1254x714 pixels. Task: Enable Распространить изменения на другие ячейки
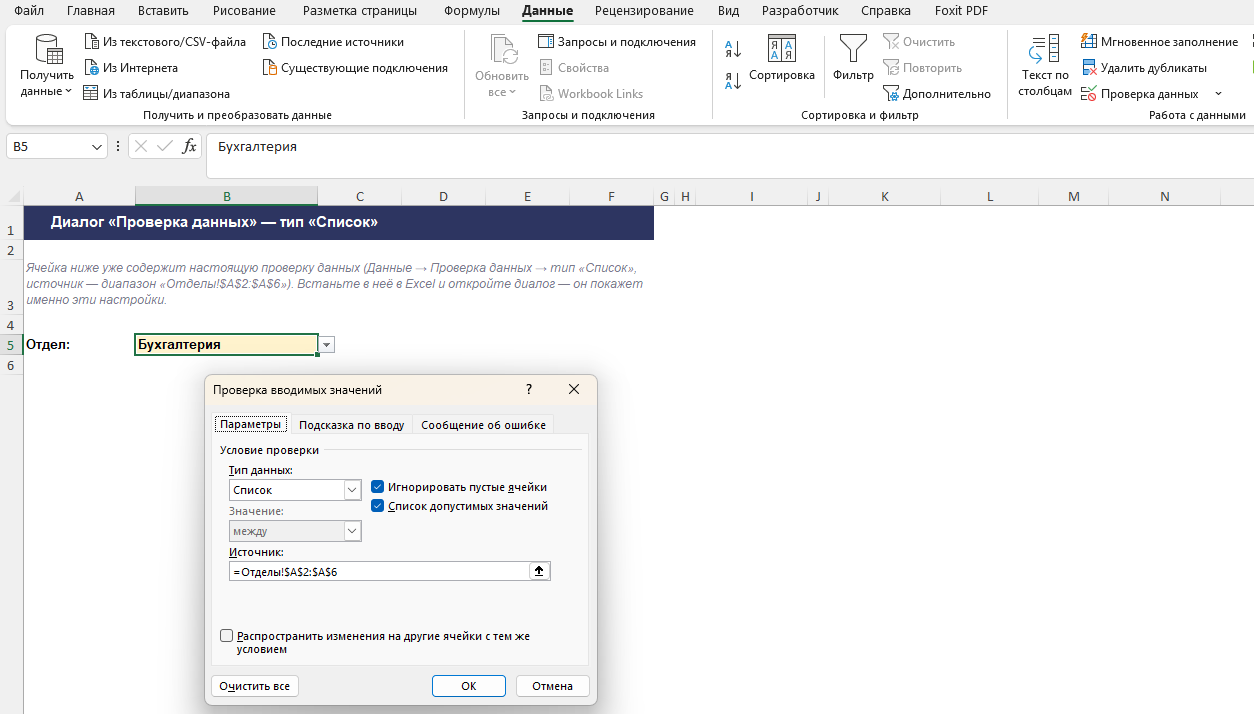227,636
